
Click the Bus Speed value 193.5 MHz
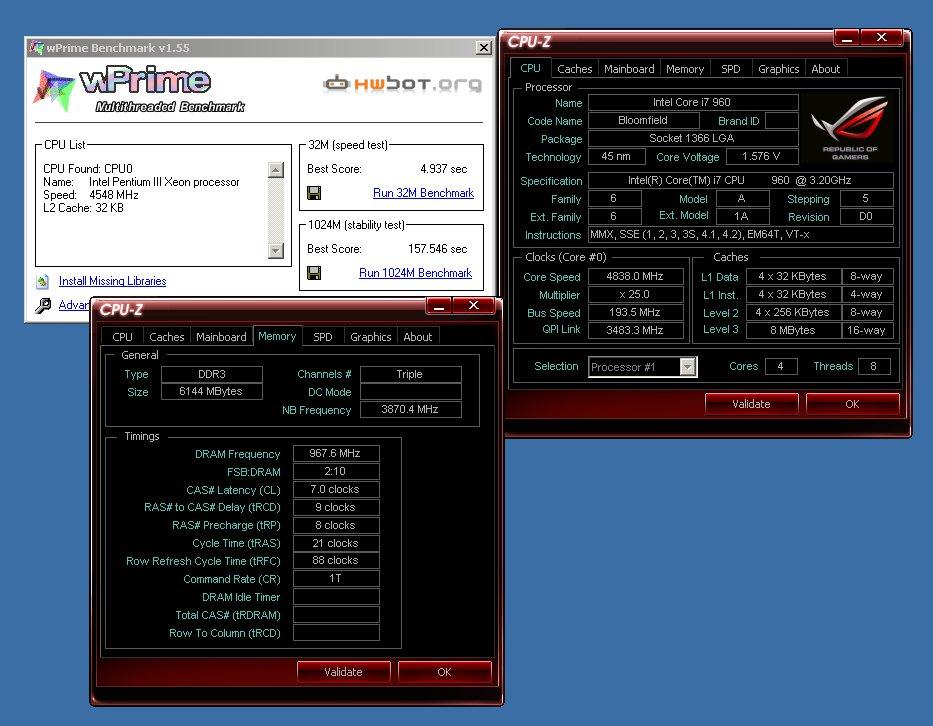[635, 312]
